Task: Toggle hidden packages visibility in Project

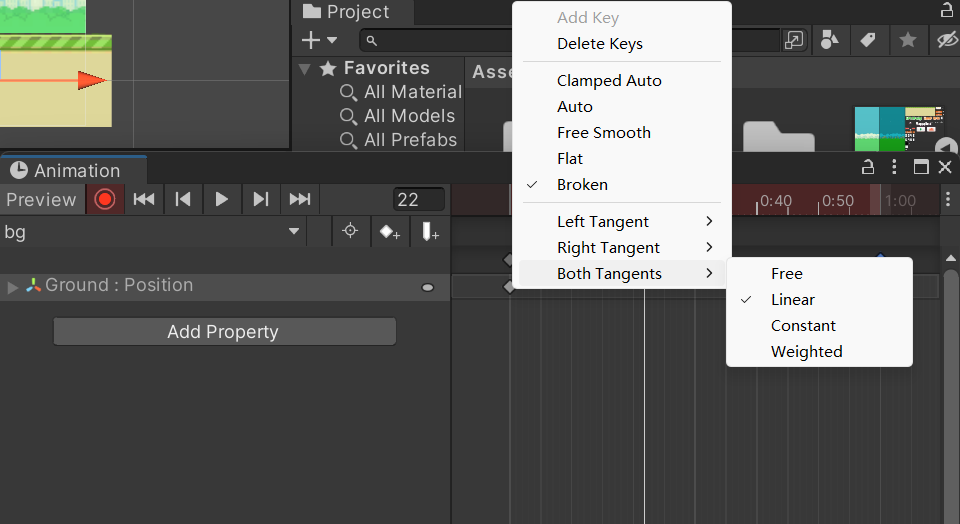Action: tap(944, 40)
